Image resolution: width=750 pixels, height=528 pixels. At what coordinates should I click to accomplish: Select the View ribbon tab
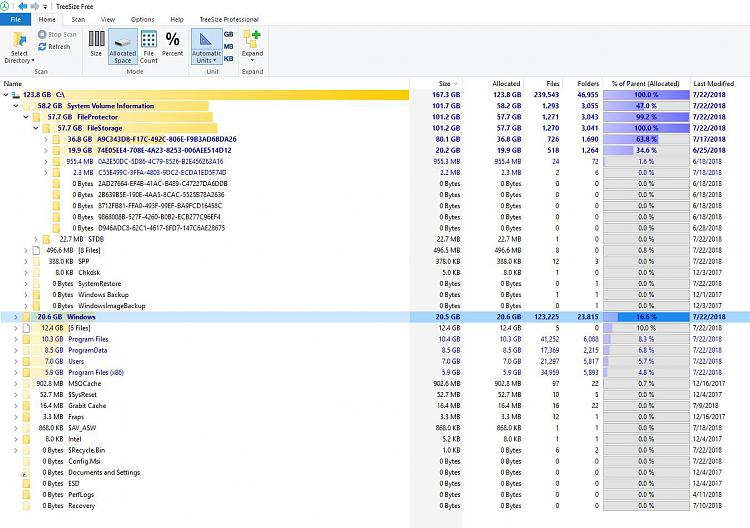coord(108,19)
